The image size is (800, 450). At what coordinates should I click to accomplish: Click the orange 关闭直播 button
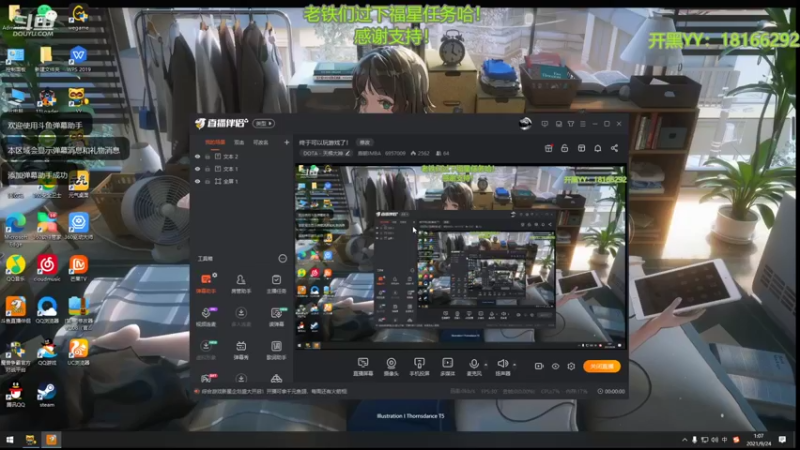click(602, 366)
